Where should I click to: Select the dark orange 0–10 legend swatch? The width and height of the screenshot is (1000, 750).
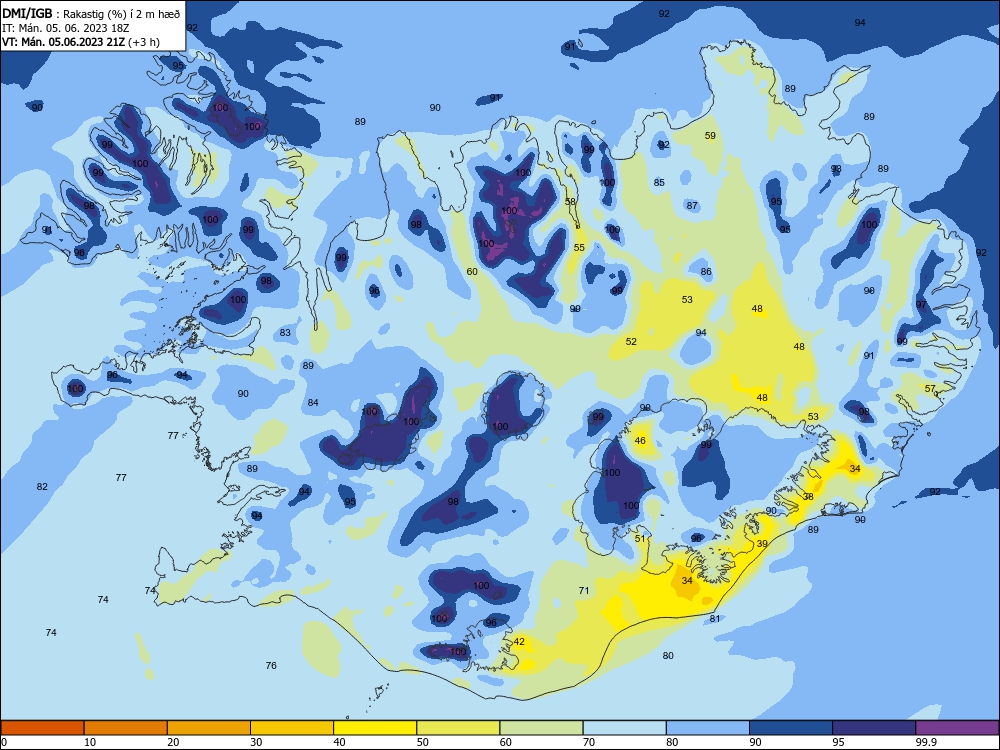[x=42, y=728]
